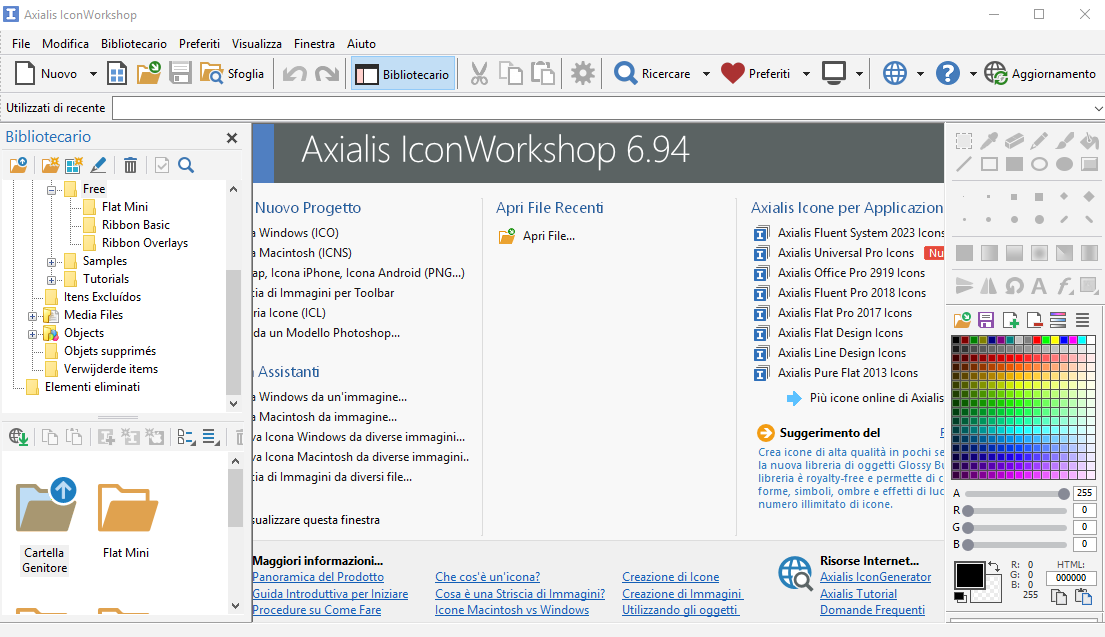Image resolution: width=1105 pixels, height=637 pixels.
Task: Click the Aggiornamento update button
Action: 1040,74
